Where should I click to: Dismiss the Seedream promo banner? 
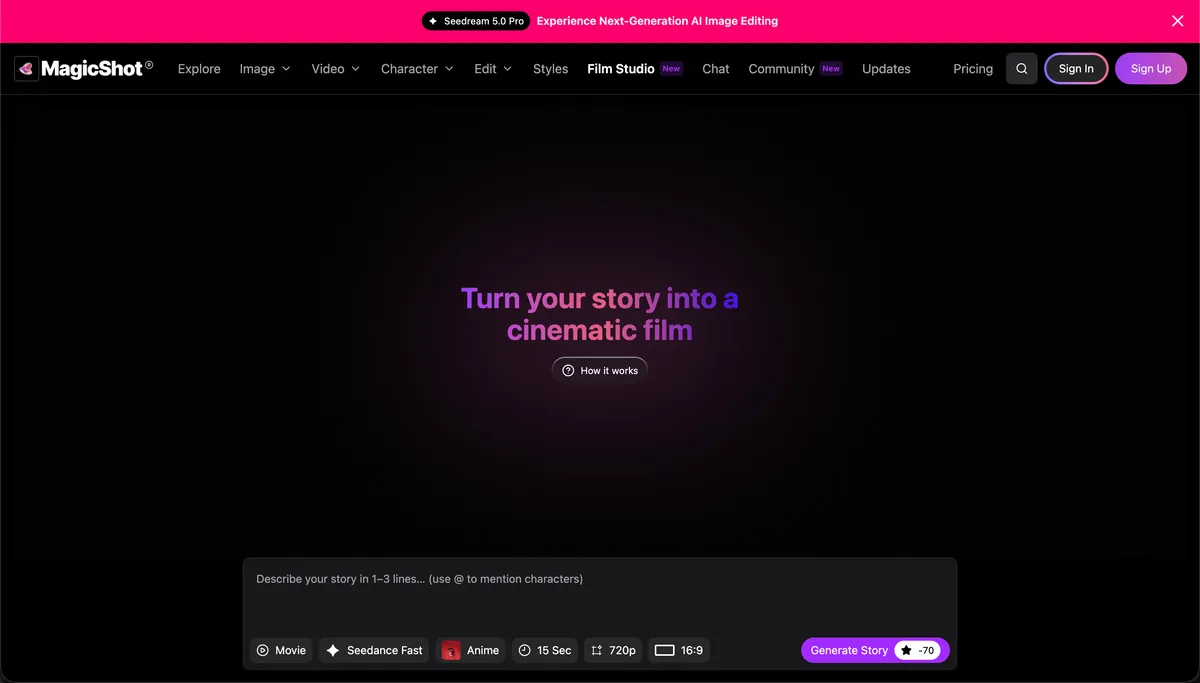[1177, 21]
